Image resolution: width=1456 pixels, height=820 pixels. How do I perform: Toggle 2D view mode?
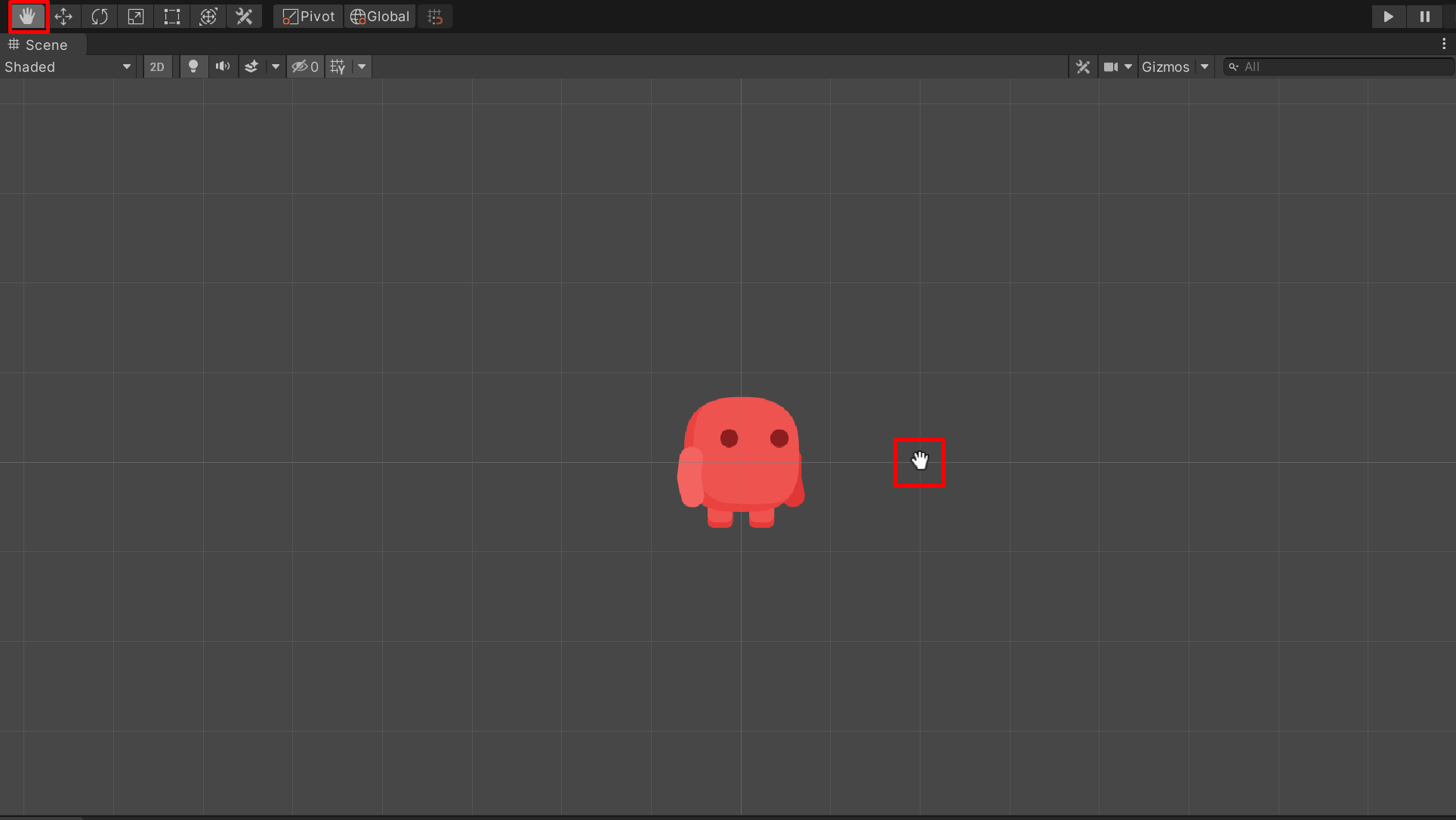(x=157, y=66)
